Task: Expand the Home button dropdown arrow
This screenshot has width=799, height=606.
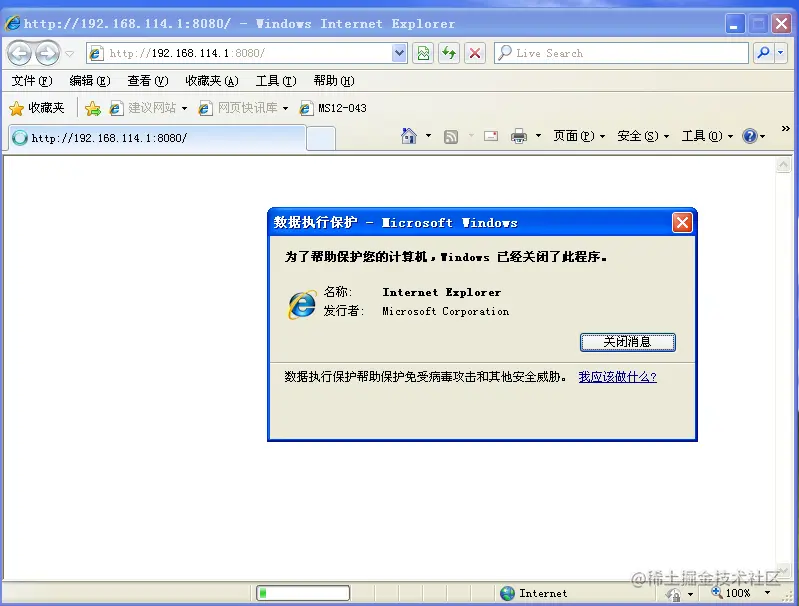Action: click(x=428, y=136)
